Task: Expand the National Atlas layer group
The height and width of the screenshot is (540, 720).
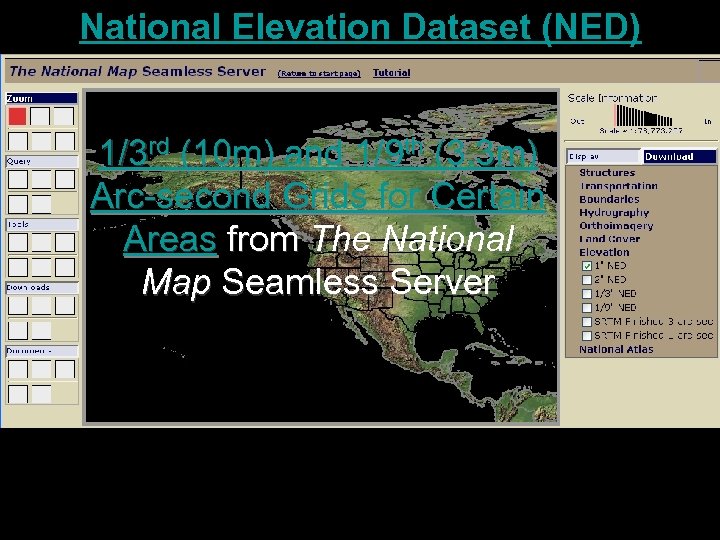Action: pyautogui.click(x=616, y=349)
